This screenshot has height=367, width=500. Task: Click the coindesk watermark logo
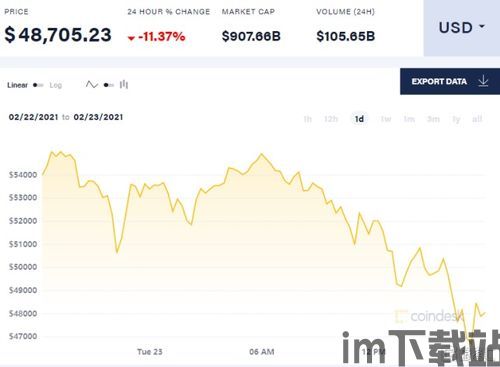click(x=428, y=316)
